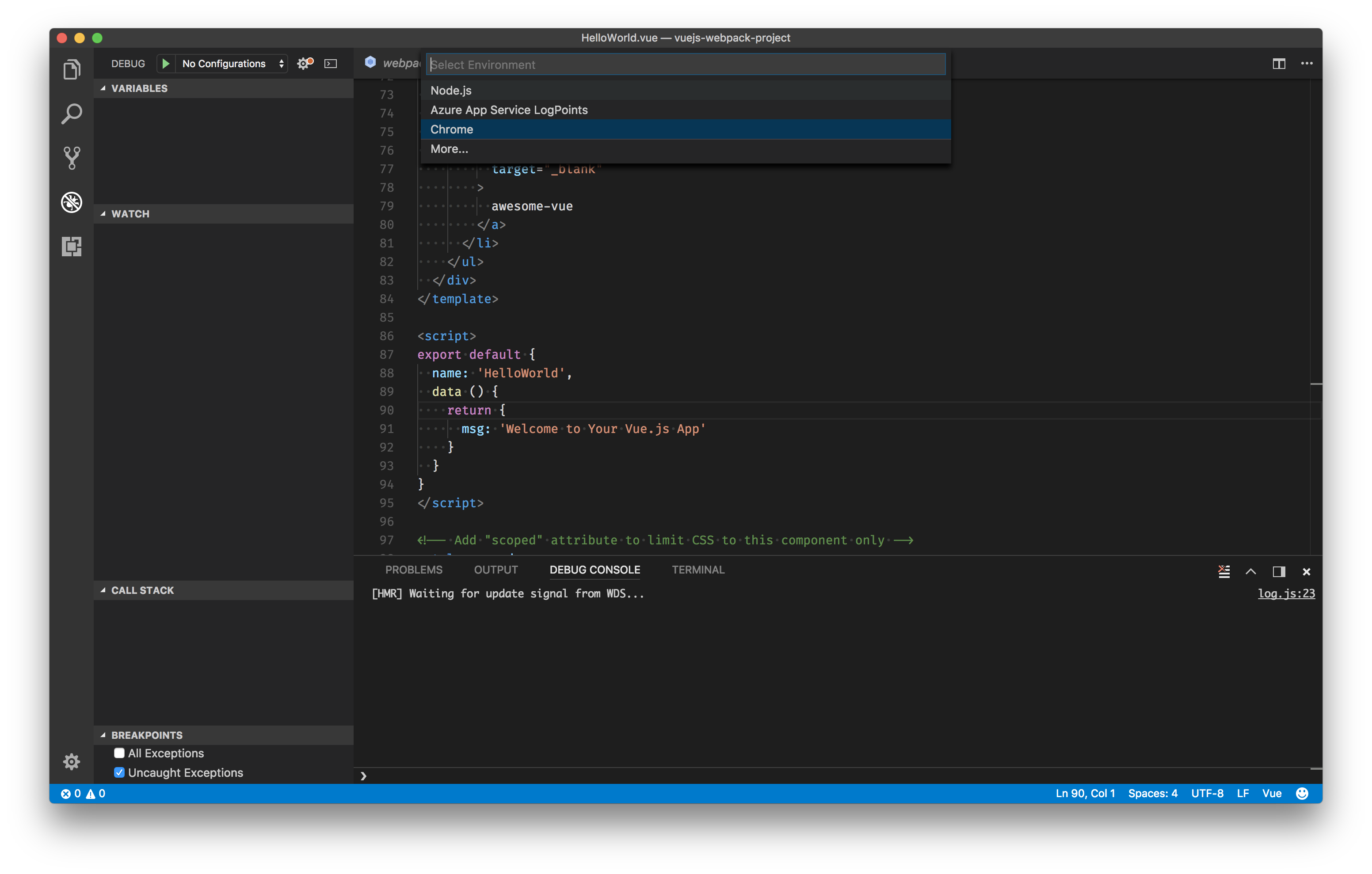The height and width of the screenshot is (874, 1372).
Task: Click the More Actions ellipsis icon top-right
Action: click(x=1307, y=63)
